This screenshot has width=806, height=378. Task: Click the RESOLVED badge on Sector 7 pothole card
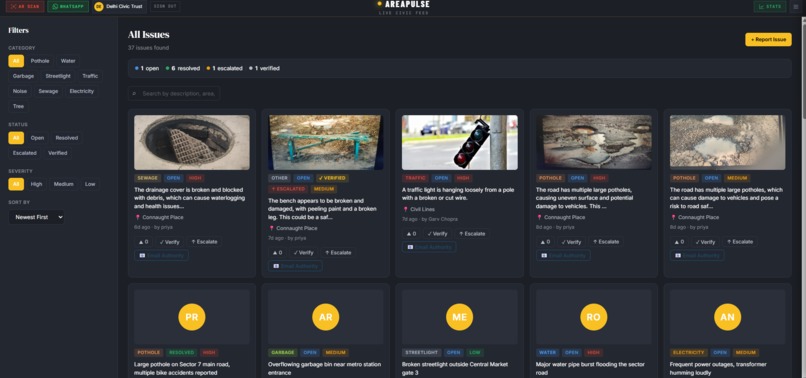(181, 353)
